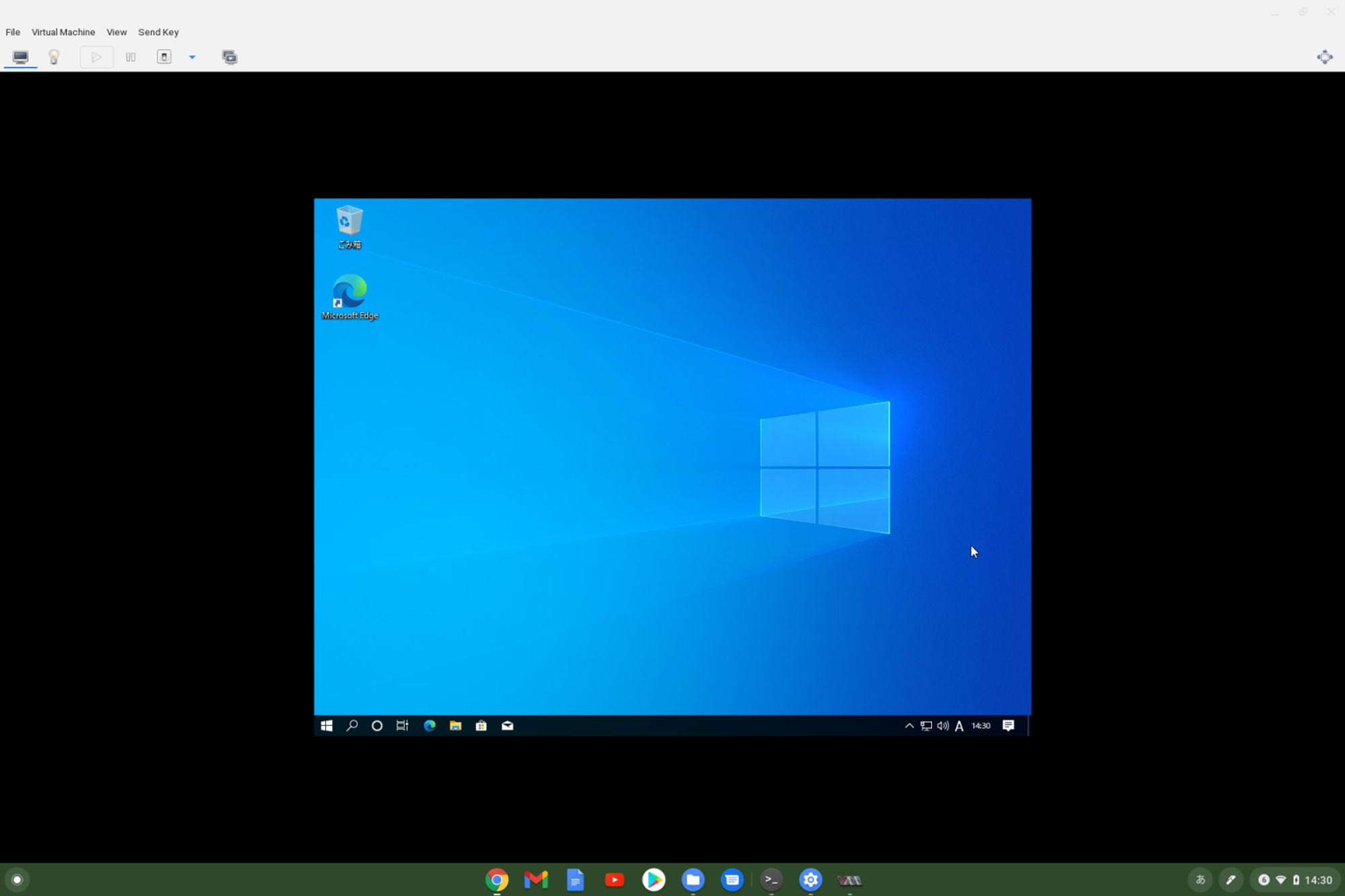Open Google Docs from the shelf
Screen dimensions: 1345x896
(575, 879)
